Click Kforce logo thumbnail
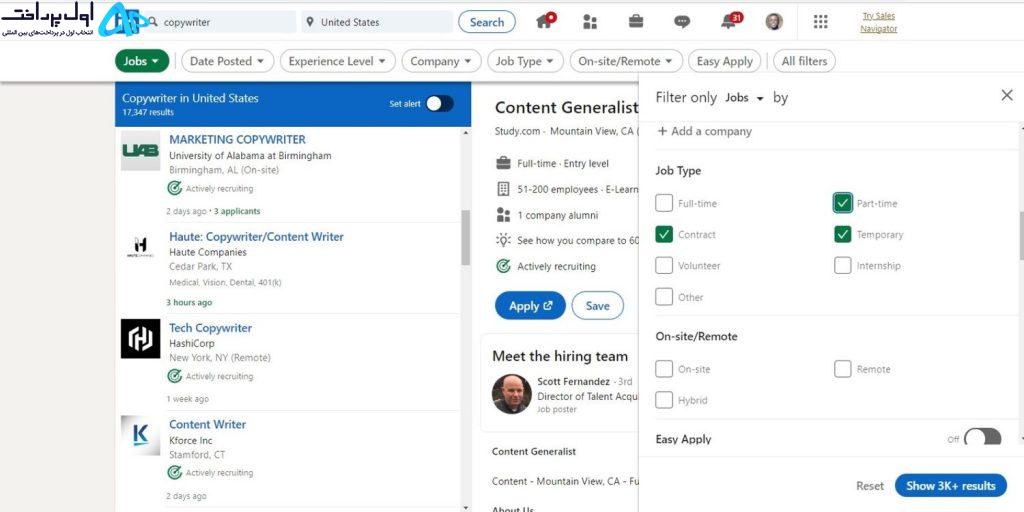 click(140, 435)
